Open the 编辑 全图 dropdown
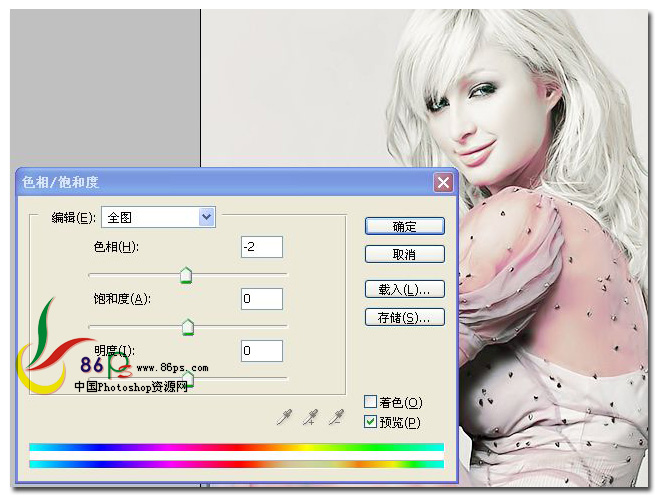 pos(159,217)
